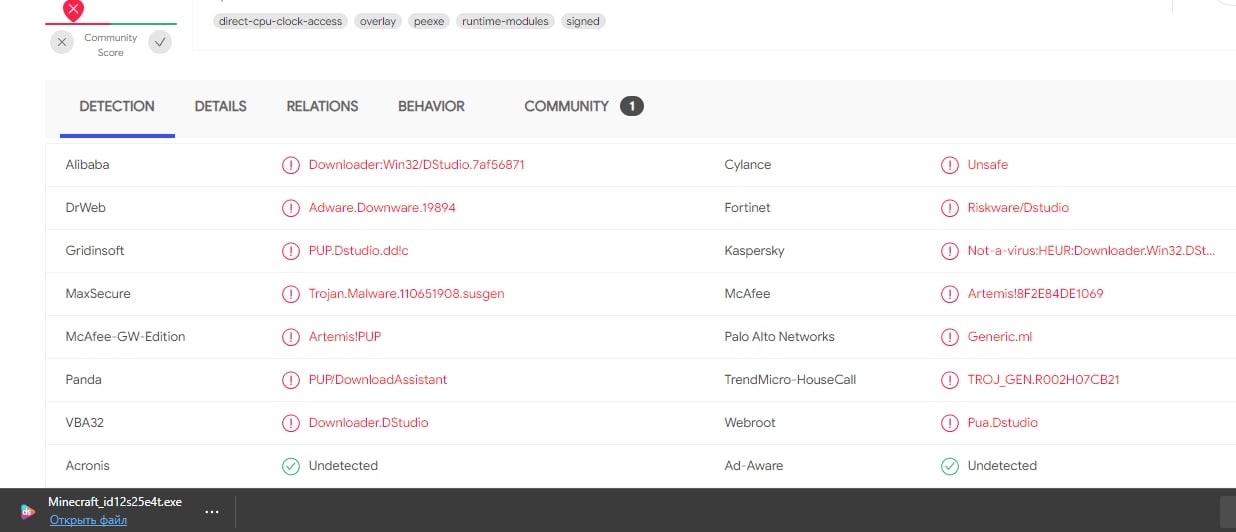The image size is (1236, 532).
Task: Click the DrWeb detection warning icon
Action: (x=291, y=208)
